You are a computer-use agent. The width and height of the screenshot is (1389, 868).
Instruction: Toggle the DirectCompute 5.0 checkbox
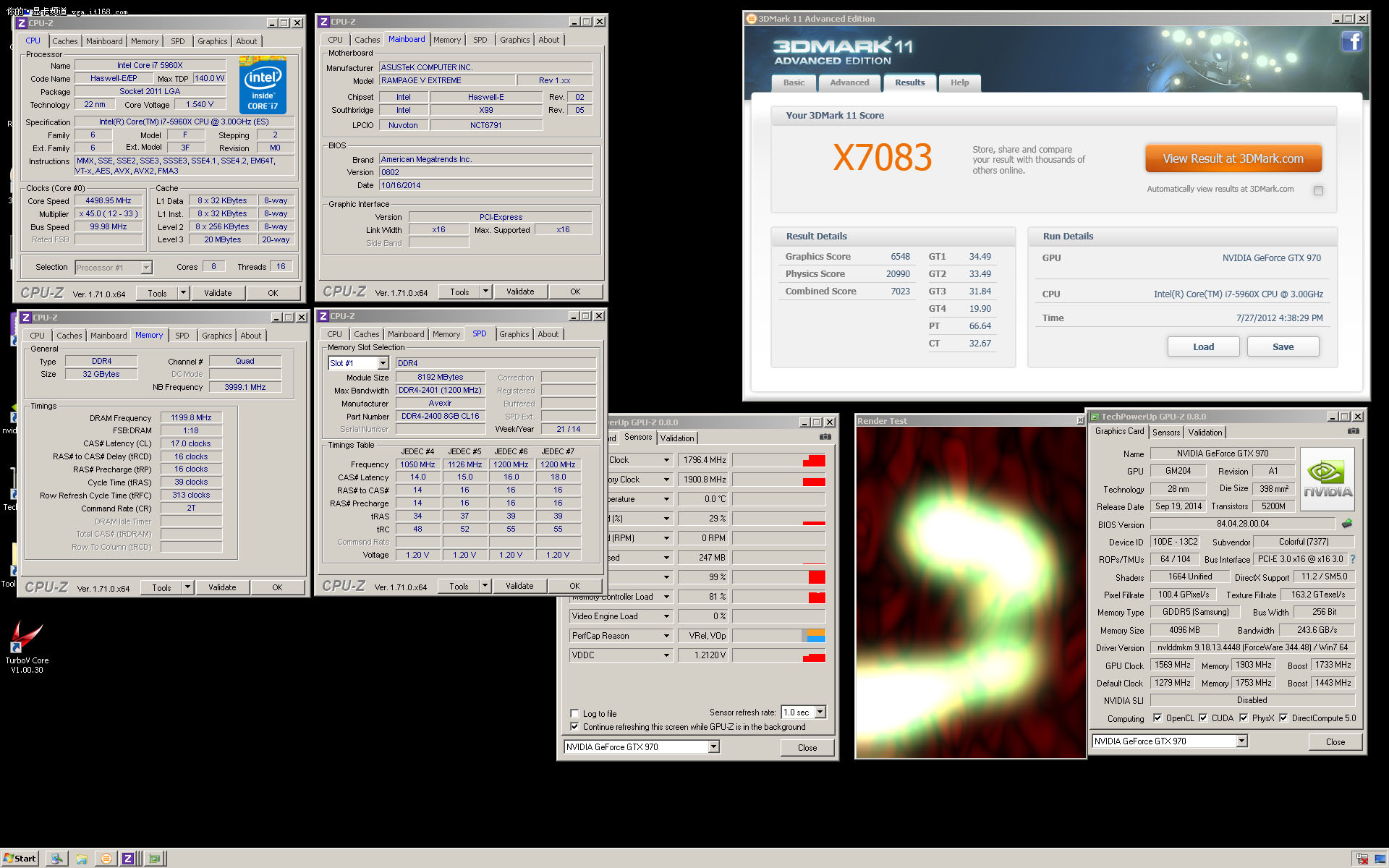tap(1283, 718)
